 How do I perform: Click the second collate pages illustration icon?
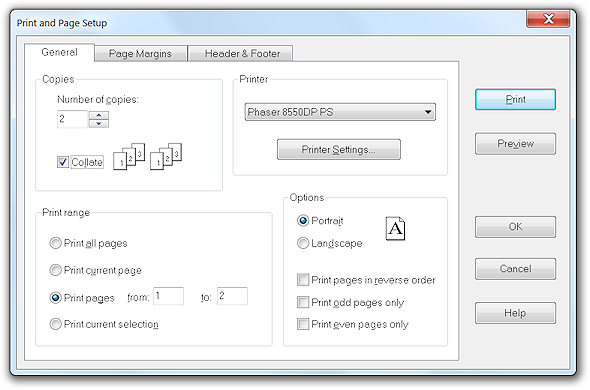166,157
